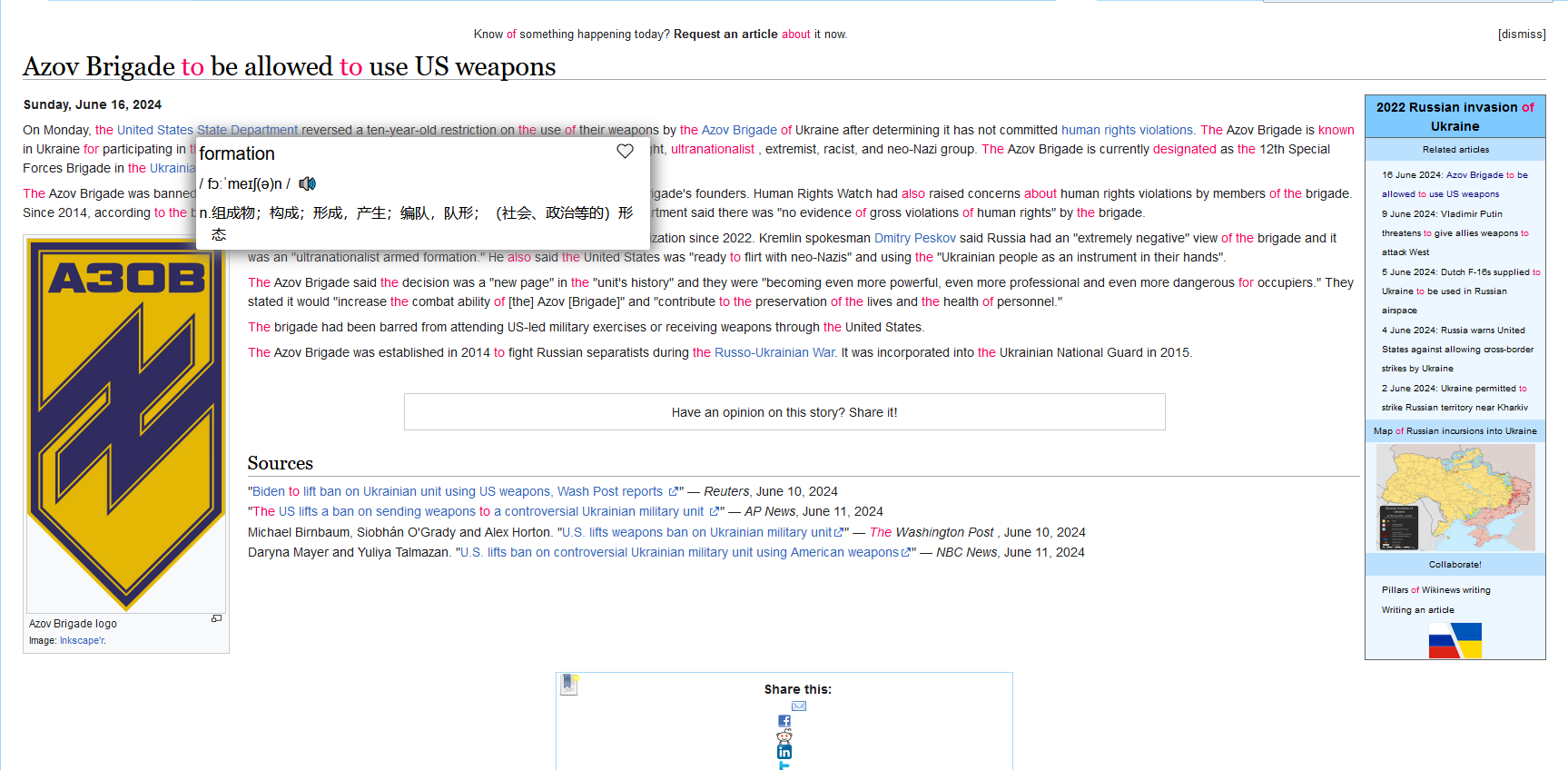Open '9 June 2024: Vladimir Putin' related article
Image resolution: width=1568 pixels, height=770 pixels.
pyautogui.click(x=1455, y=233)
